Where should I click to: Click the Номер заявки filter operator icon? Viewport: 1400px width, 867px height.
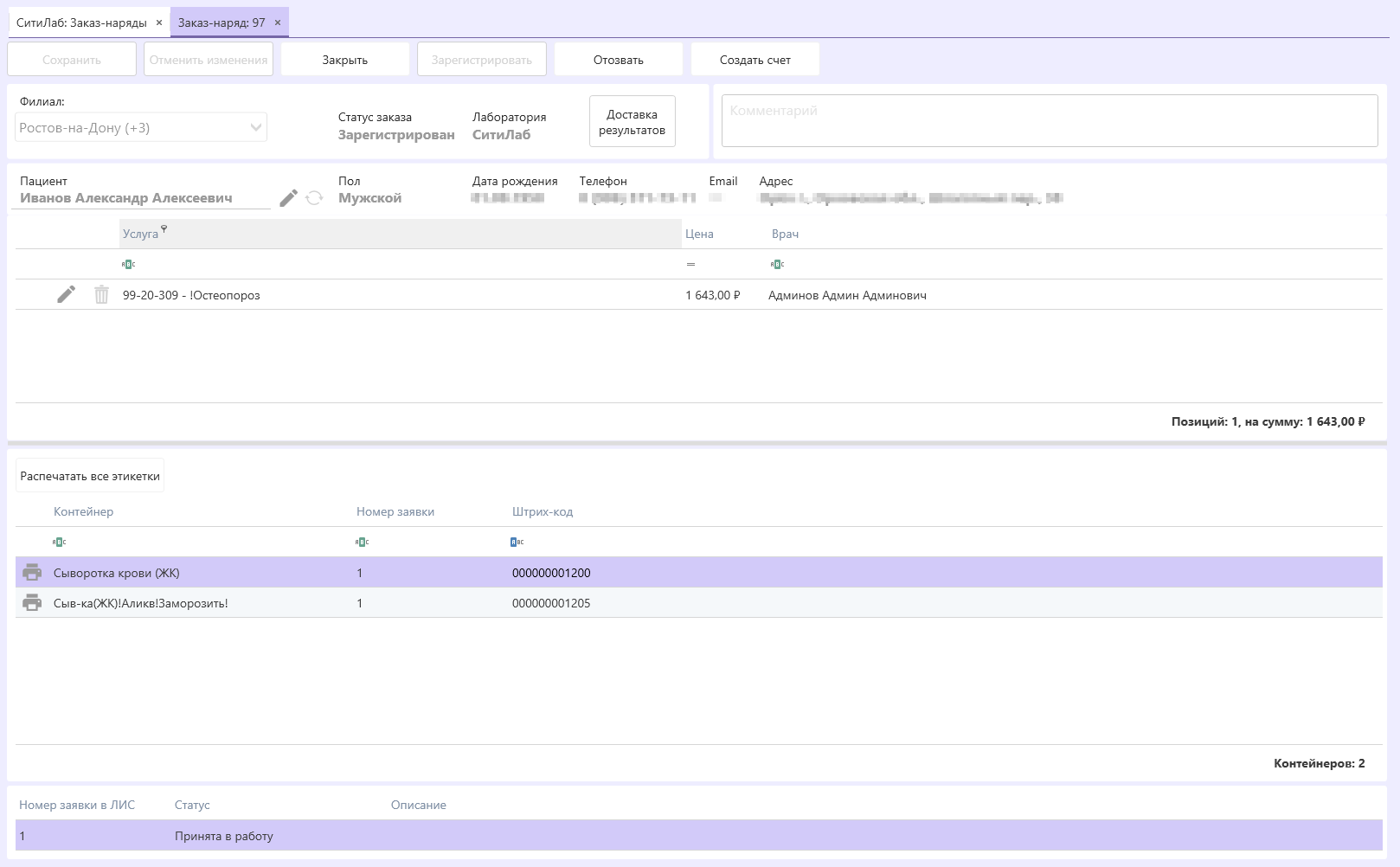click(x=362, y=542)
